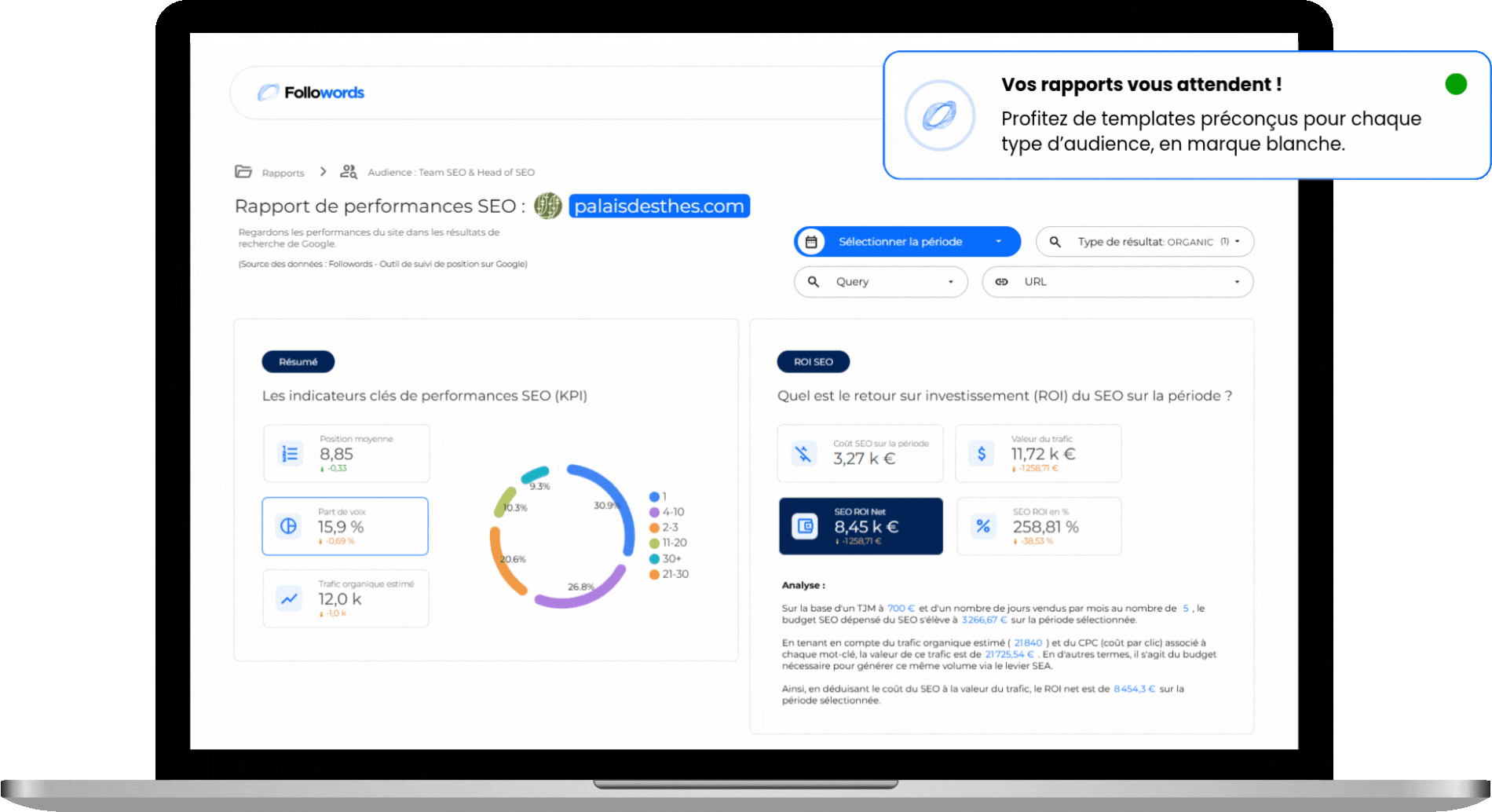
Task: Click the Valeur du trafic dollar icon
Action: (x=981, y=453)
